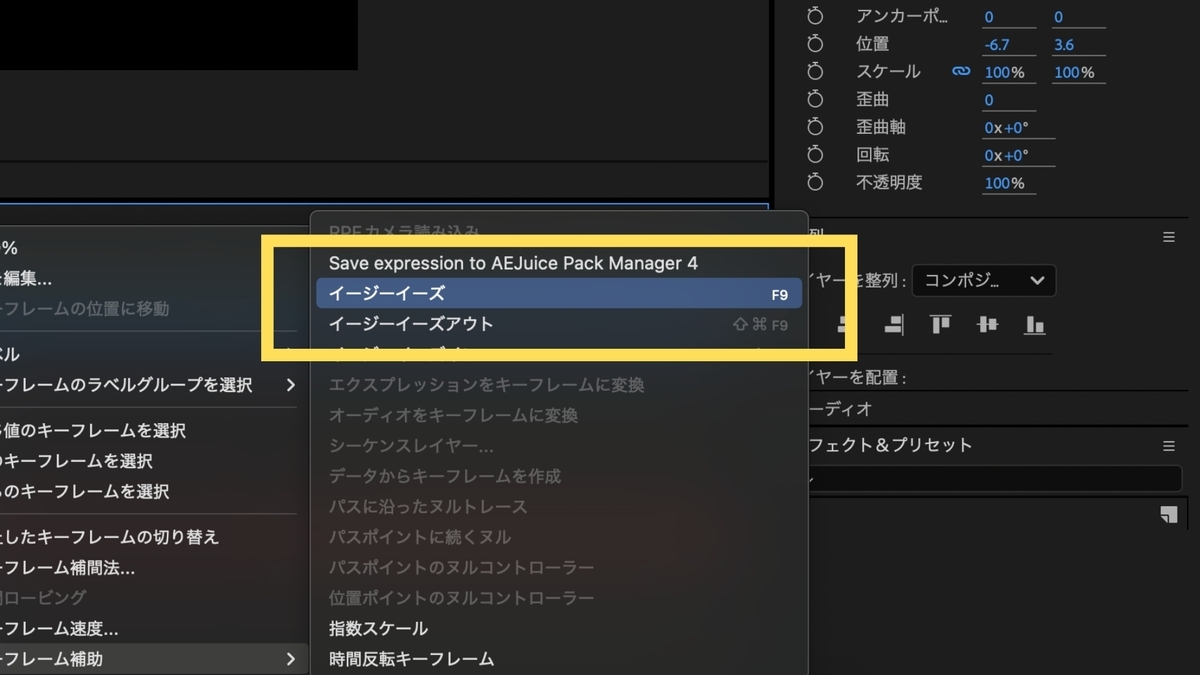Click 位置ポイントのヌルコントローラー item

tap(559, 598)
